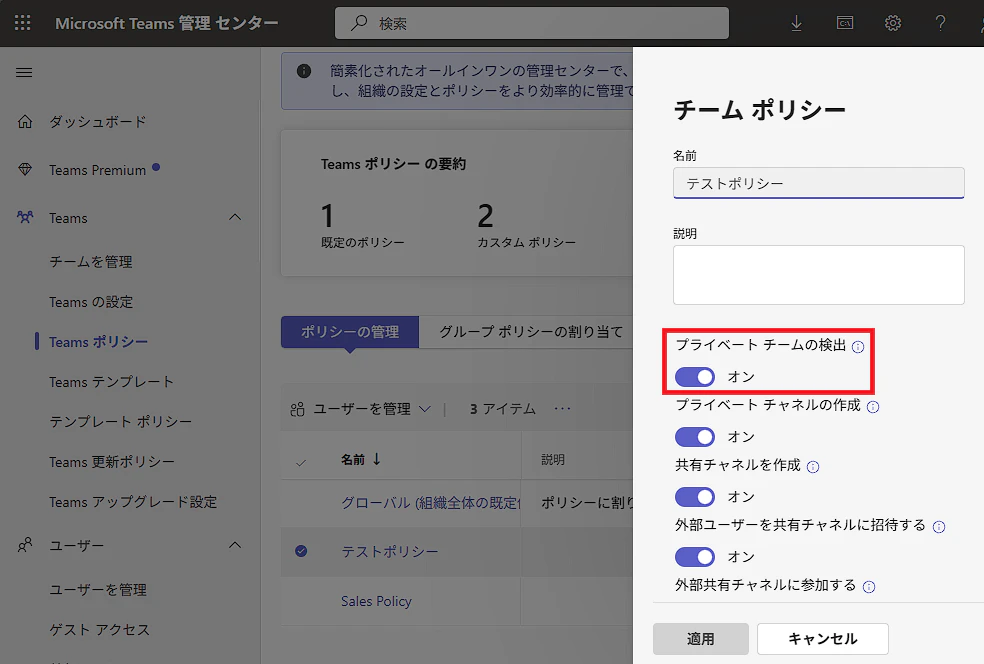
Task: Open Teams 更新ポリシー in sidebar
Action: pyautogui.click(x=112, y=462)
